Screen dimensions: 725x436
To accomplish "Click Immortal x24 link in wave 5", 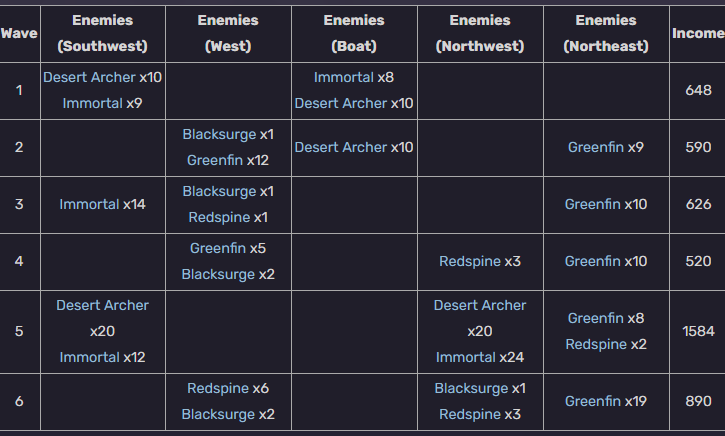I will tap(466, 357).
